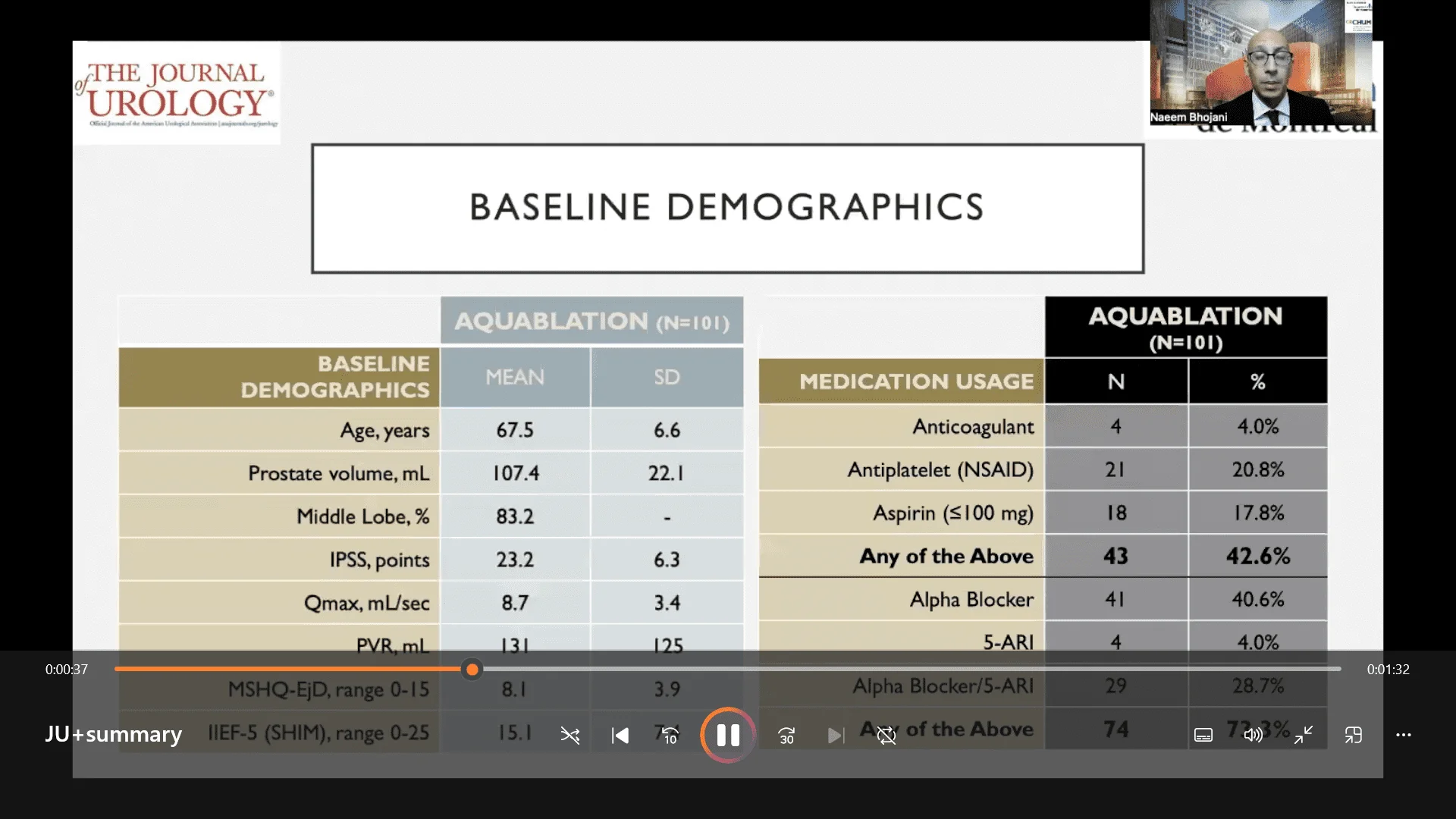This screenshot has height=819, width=1456.
Task: Skip back 10 seconds
Action: pos(670,735)
